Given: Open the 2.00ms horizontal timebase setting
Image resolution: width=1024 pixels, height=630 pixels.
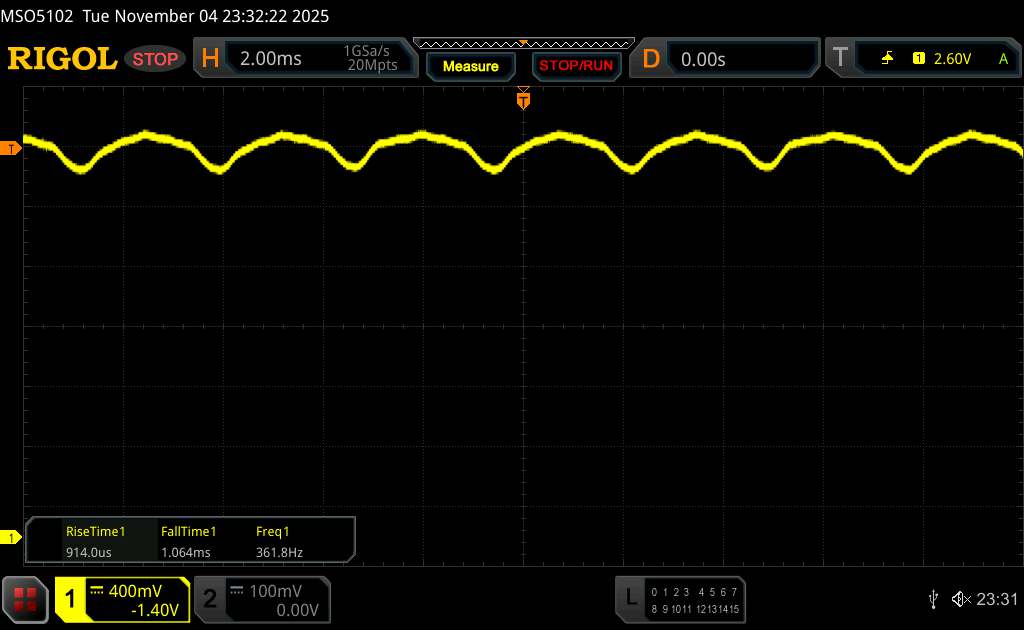Looking at the screenshot, I should (x=270, y=59).
